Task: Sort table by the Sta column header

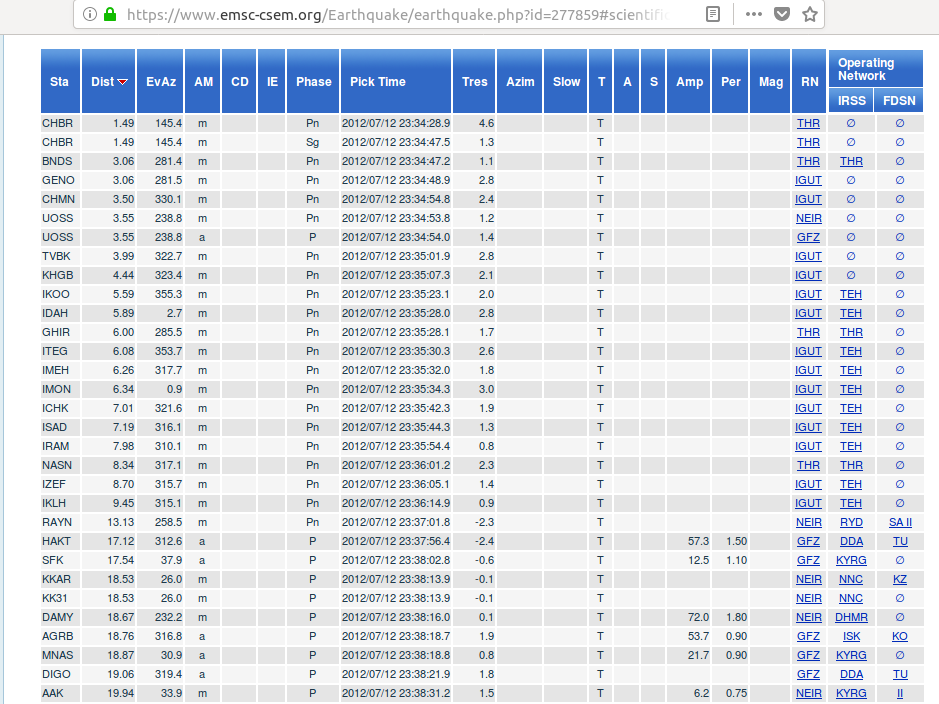Action: [59, 82]
